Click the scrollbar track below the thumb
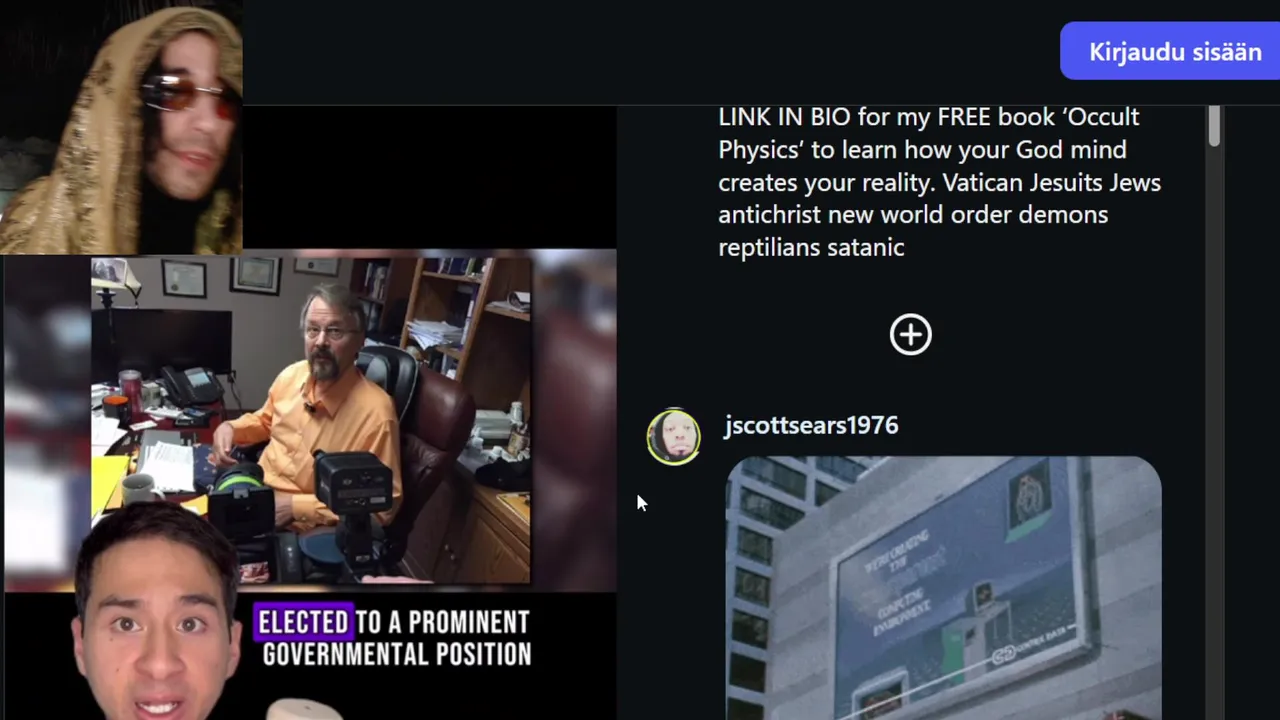This screenshot has height=720, width=1280. point(1214,430)
